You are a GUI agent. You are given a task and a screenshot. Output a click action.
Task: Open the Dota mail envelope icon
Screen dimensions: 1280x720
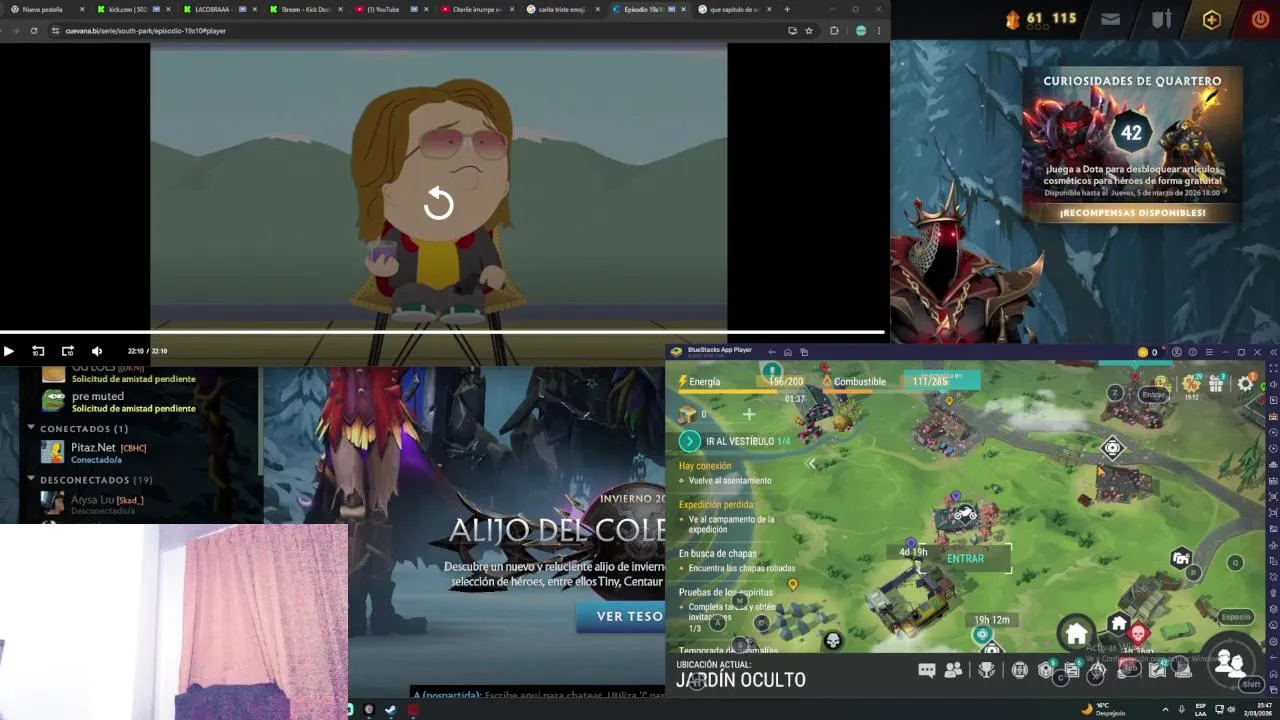click(1110, 19)
